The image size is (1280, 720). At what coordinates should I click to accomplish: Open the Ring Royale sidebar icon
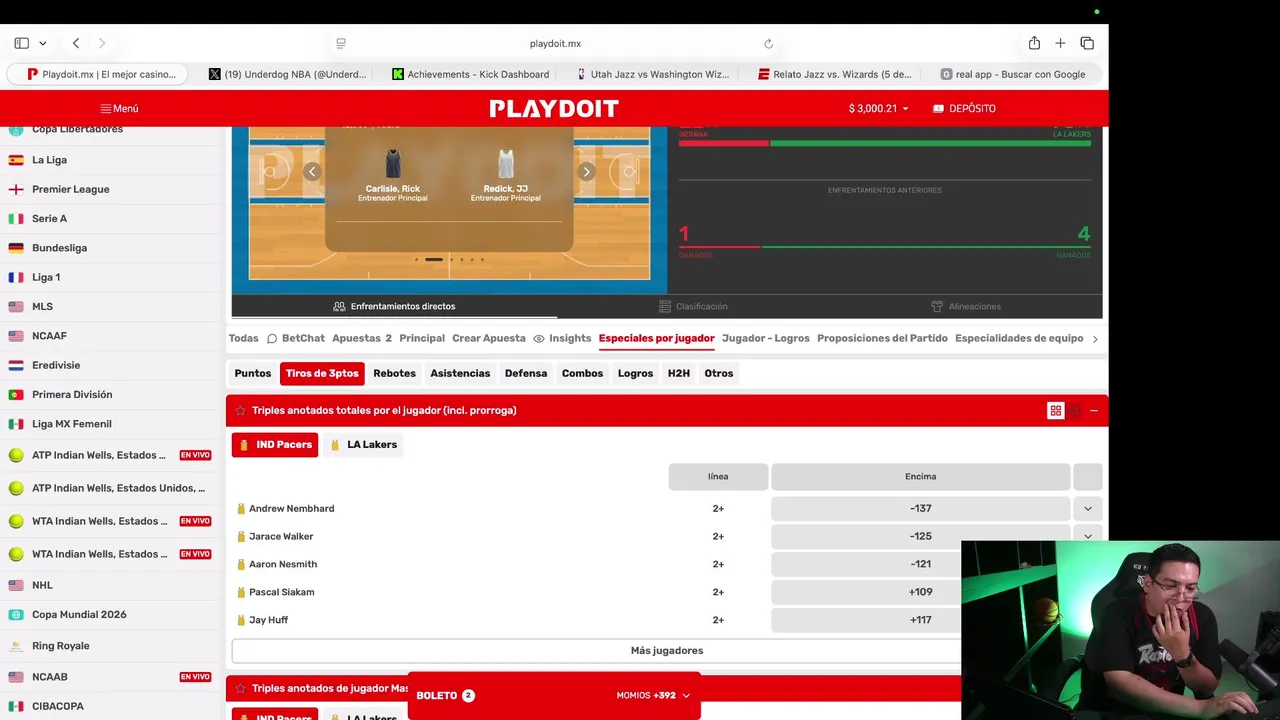pyautogui.click(x=16, y=646)
